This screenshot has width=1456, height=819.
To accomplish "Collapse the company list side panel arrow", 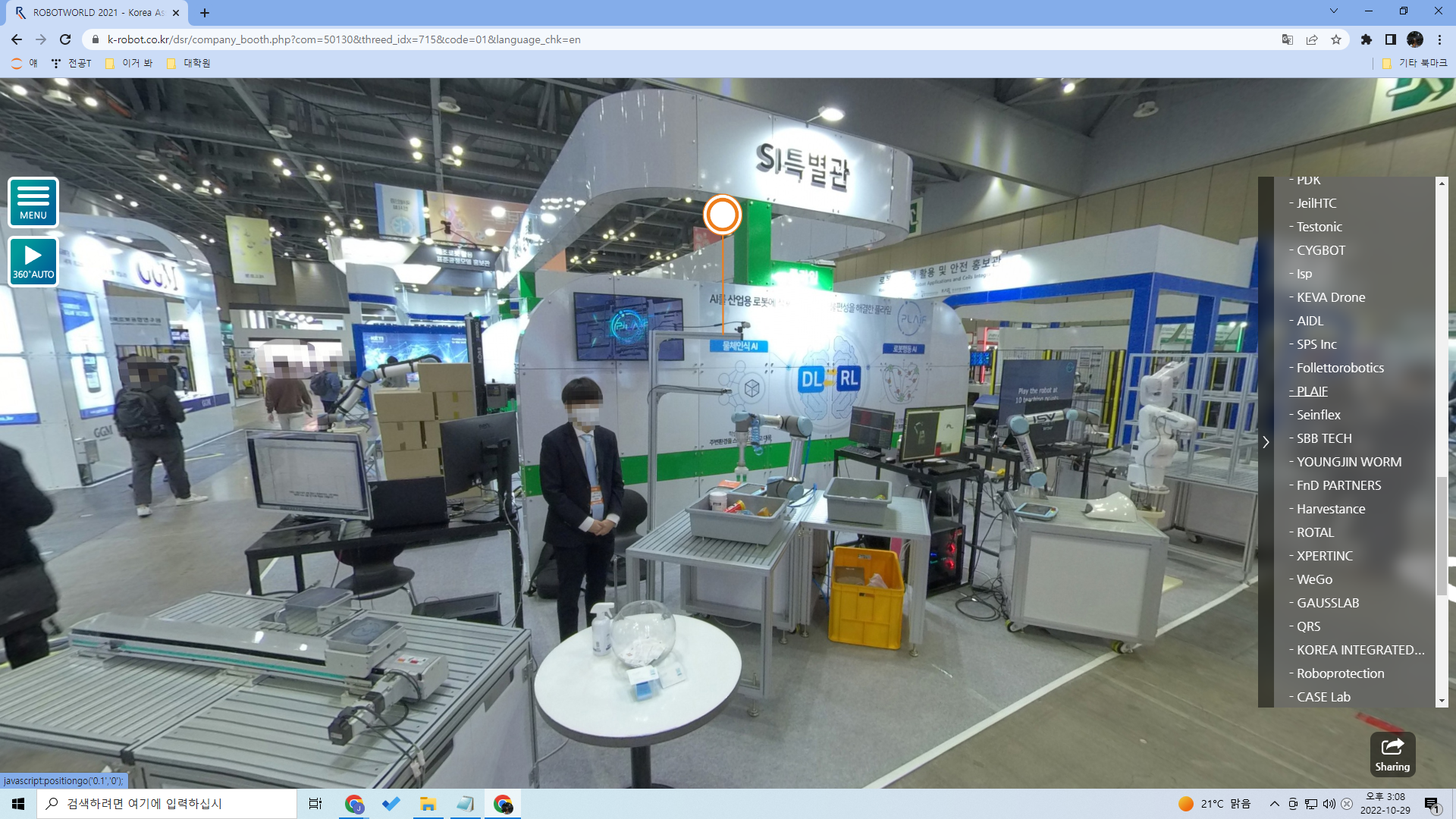I will [1266, 442].
